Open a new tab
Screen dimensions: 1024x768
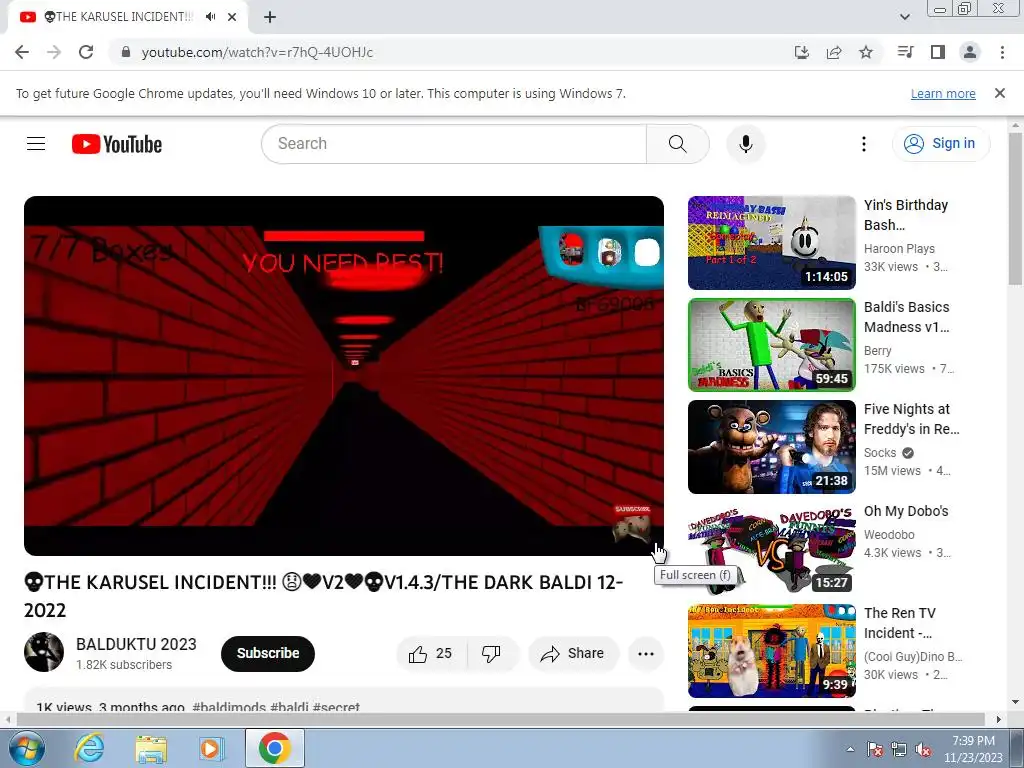(270, 17)
